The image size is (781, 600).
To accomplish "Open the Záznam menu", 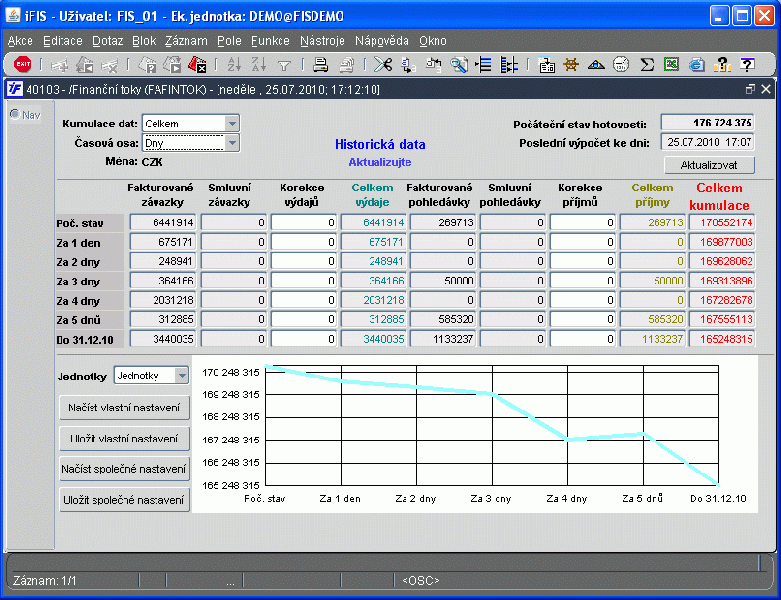I will tap(187, 41).
